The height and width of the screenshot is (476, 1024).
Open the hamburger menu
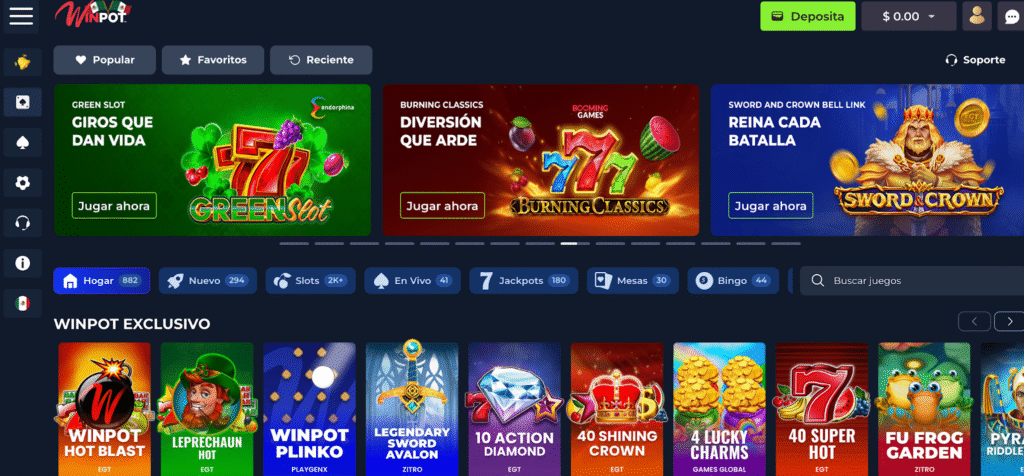coord(21,16)
